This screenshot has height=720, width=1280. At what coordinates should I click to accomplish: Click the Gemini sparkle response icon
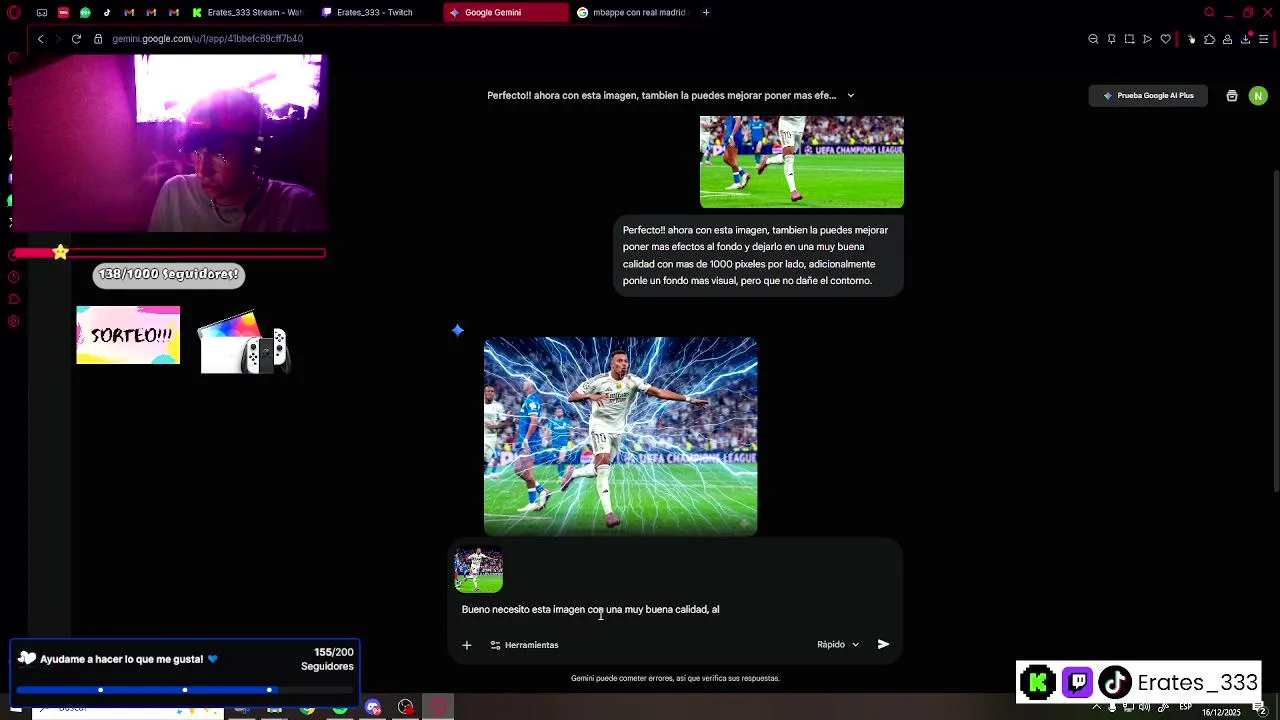coord(457,330)
